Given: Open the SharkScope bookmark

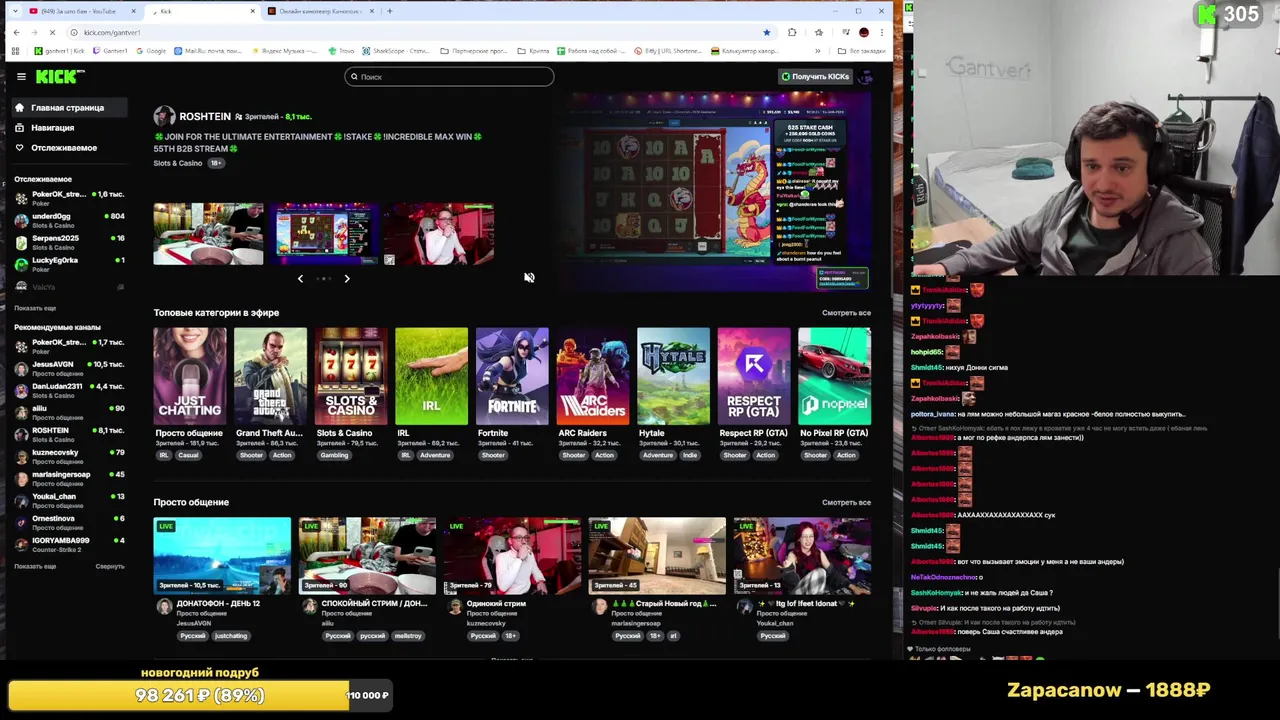Looking at the screenshot, I should coord(396,51).
